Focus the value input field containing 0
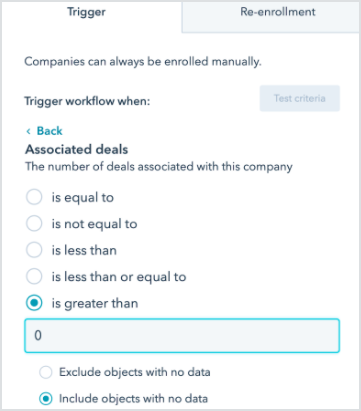 point(182,336)
